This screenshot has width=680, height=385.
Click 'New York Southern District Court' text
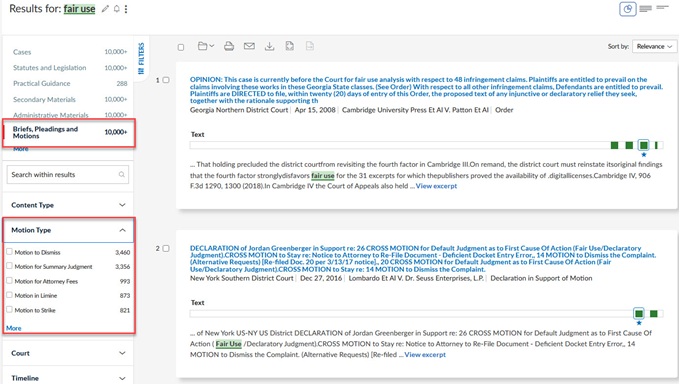(242, 278)
